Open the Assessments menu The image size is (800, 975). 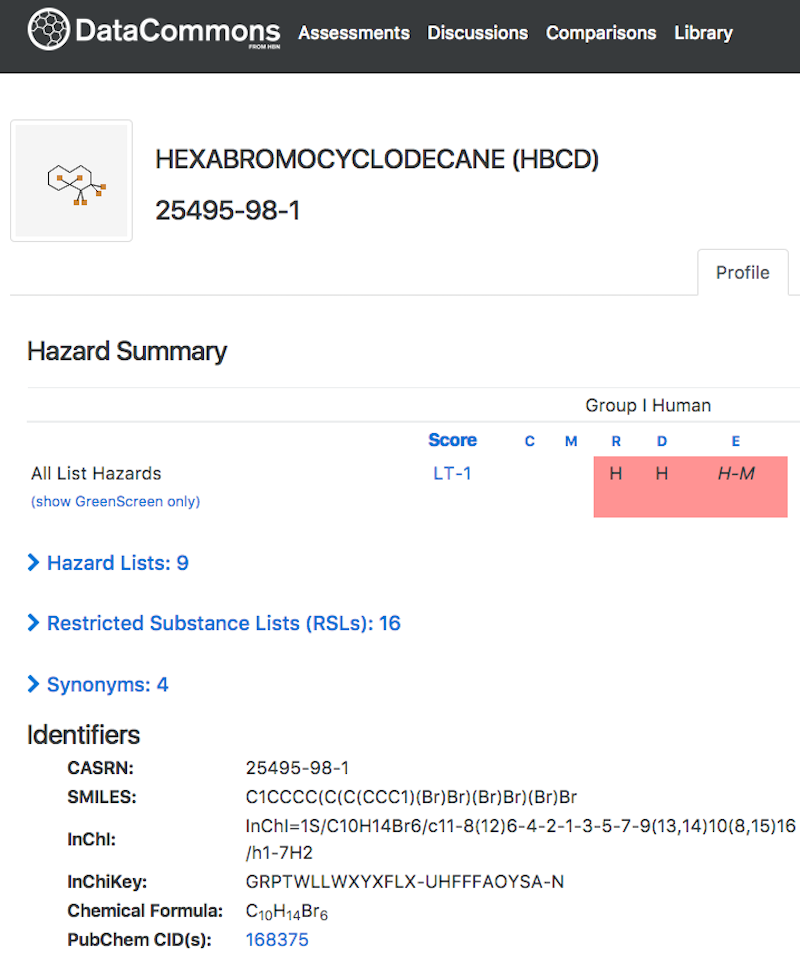coord(354,33)
